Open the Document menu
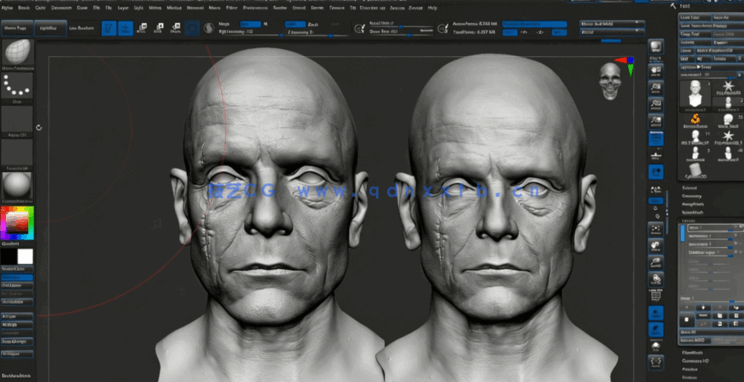This screenshot has width=744, height=382. pos(61,8)
